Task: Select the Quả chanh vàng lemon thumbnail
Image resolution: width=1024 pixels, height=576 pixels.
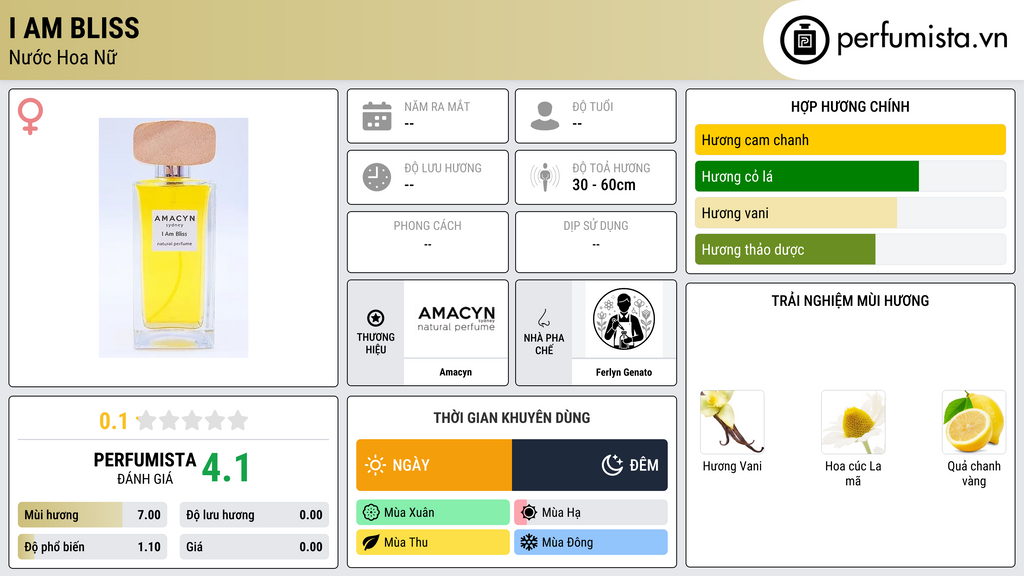Action: pyautogui.click(x=974, y=422)
